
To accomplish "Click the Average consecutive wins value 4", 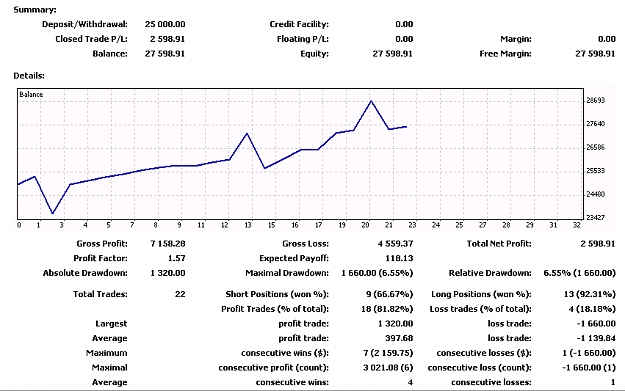I will coord(410,382).
